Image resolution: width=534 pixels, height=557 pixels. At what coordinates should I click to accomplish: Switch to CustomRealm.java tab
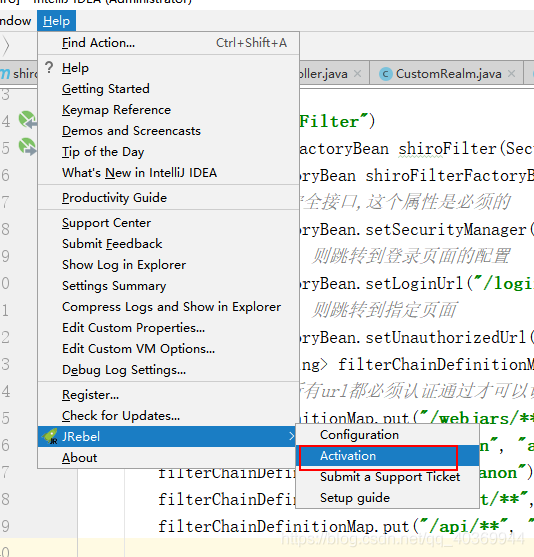tap(448, 74)
